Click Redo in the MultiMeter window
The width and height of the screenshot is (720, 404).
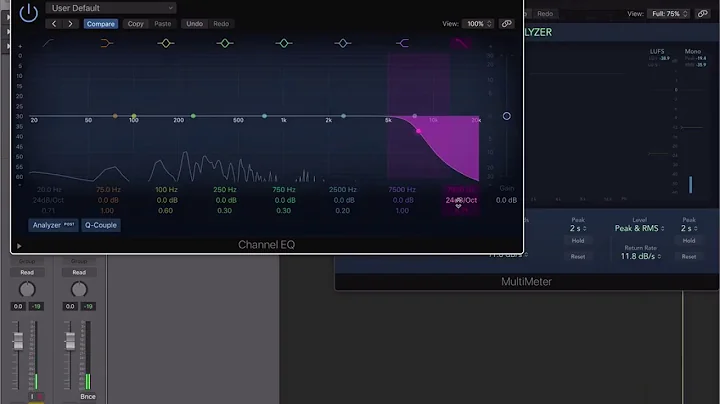pos(545,14)
